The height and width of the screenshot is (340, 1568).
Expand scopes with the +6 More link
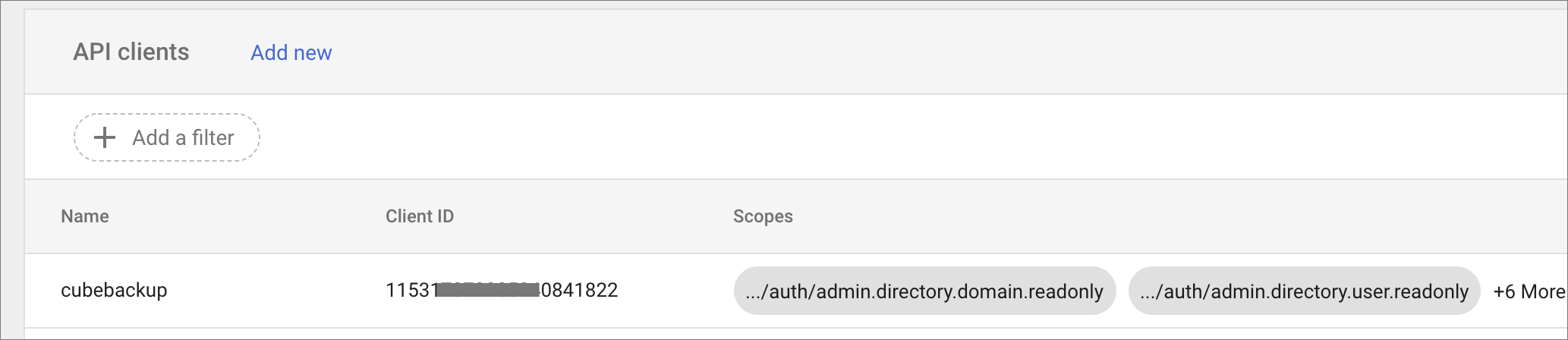click(1529, 291)
